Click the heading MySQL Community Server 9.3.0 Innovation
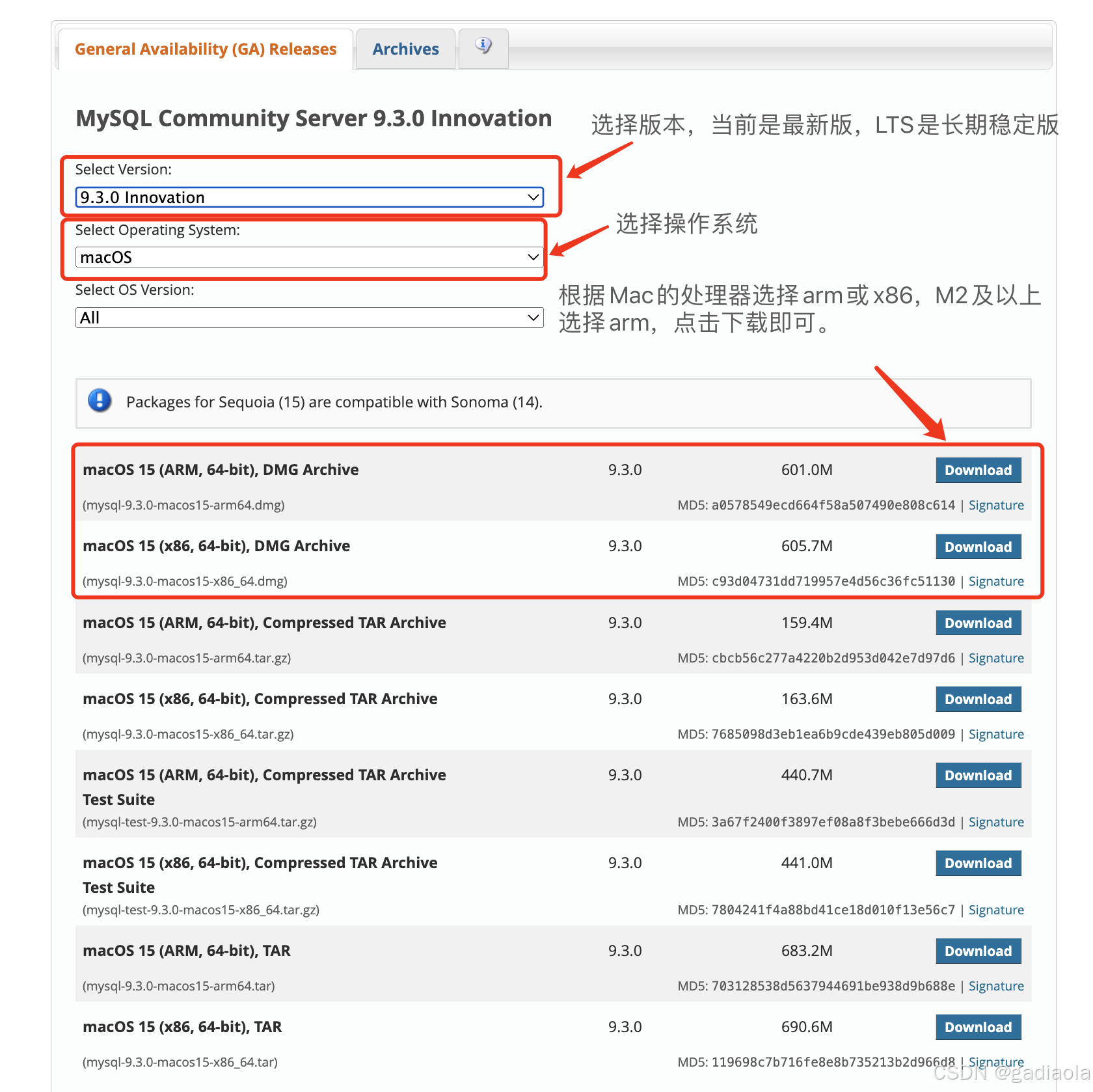The height and width of the screenshot is (1092, 1093). 314,118
